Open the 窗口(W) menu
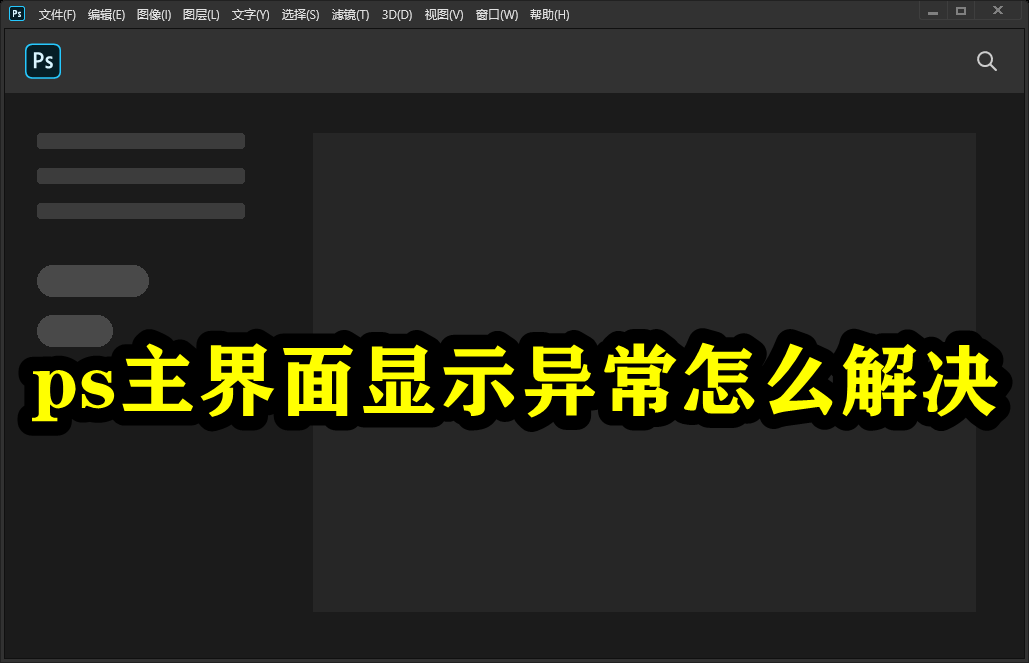This screenshot has height=663, width=1029. (x=496, y=14)
